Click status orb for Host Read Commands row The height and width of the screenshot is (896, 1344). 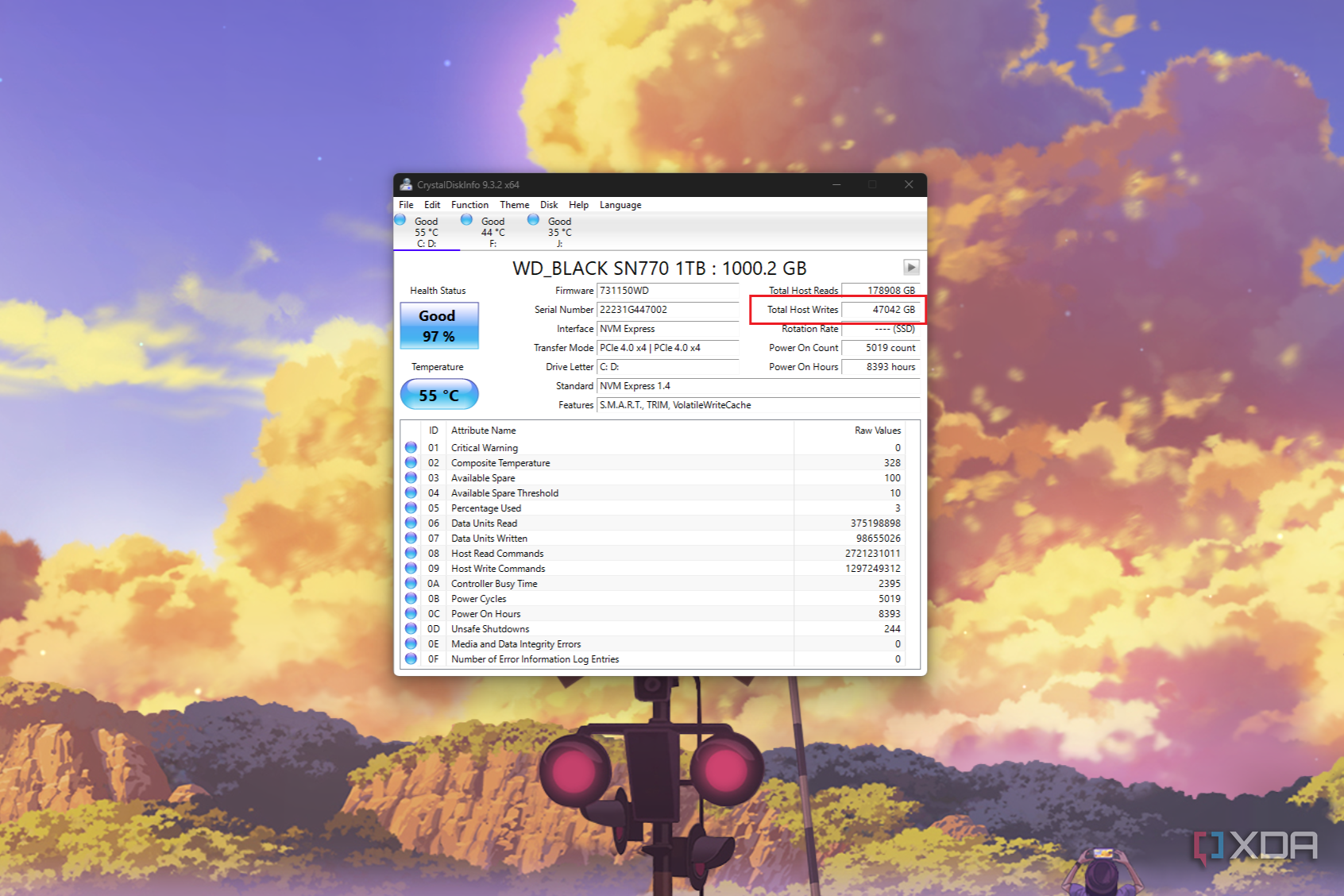(x=411, y=553)
